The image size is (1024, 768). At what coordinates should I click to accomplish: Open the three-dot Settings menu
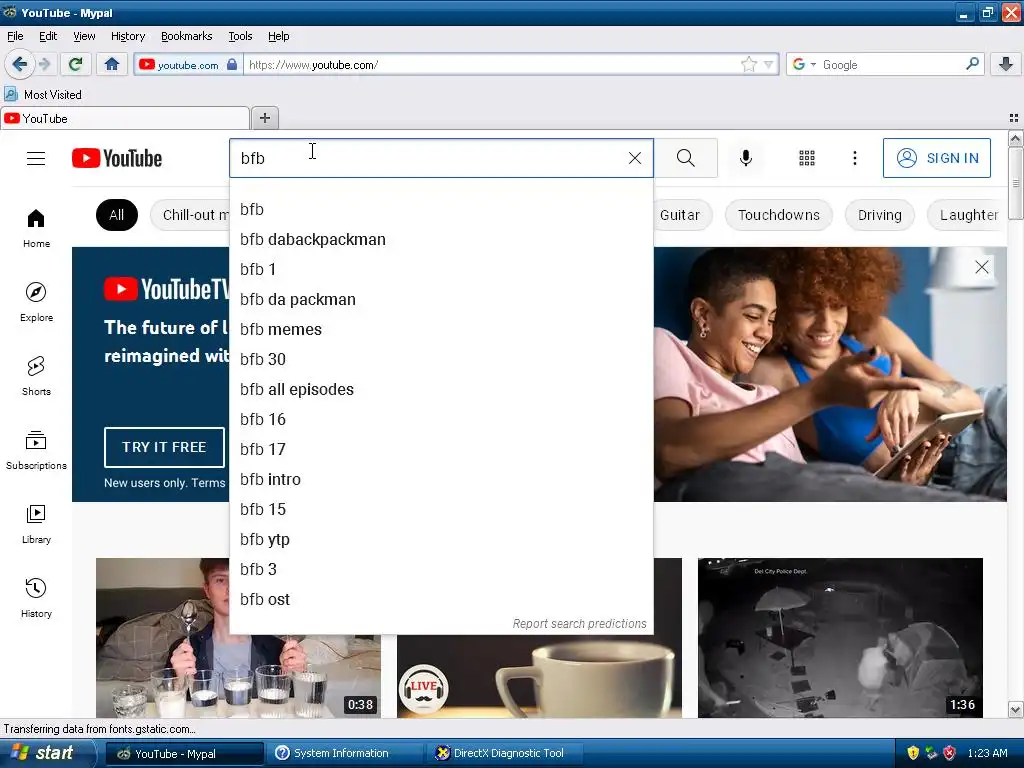tap(854, 158)
